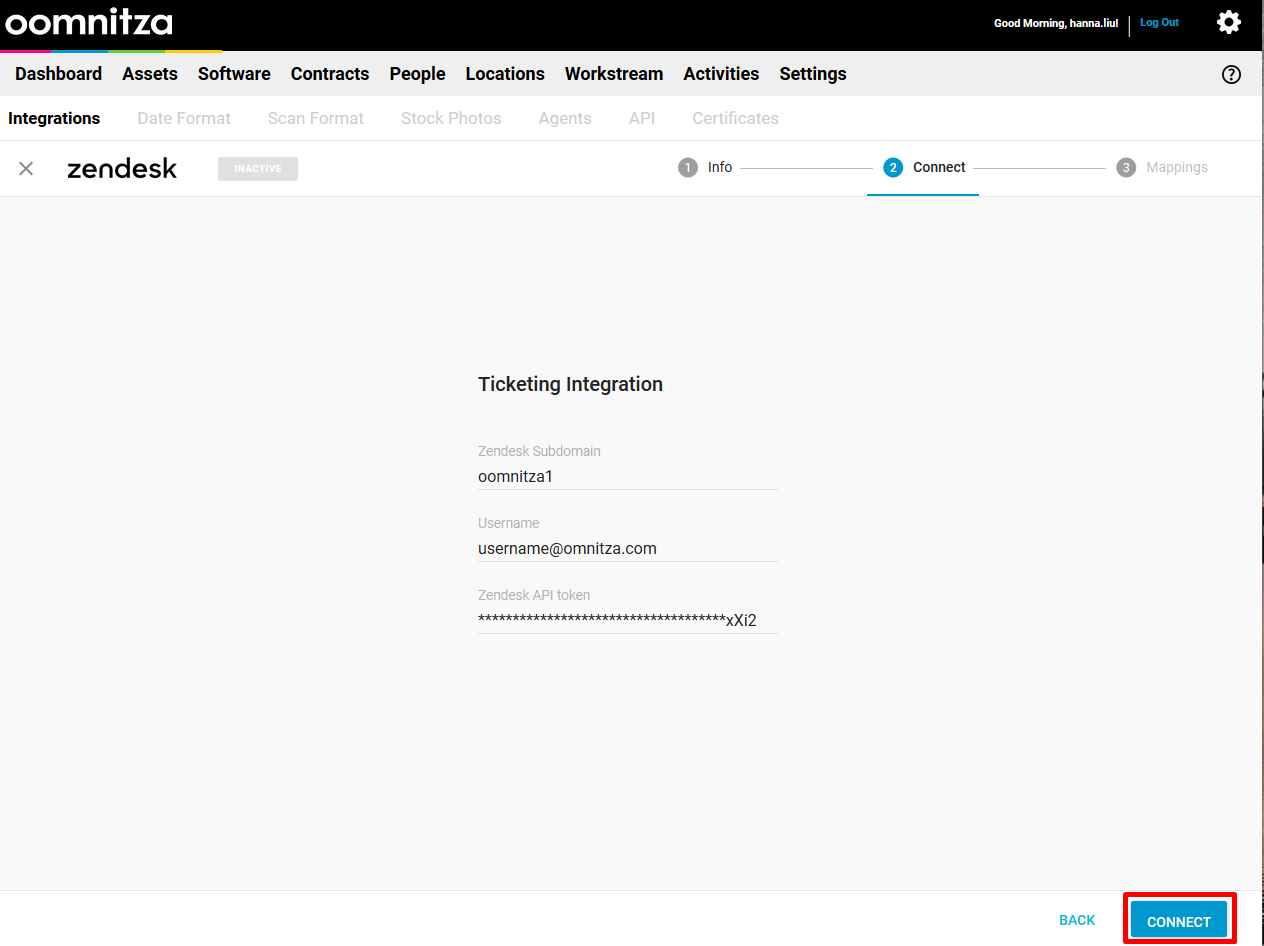The image size is (1264, 946).
Task: Click the help question mark icon
Action: (1231, 74)
